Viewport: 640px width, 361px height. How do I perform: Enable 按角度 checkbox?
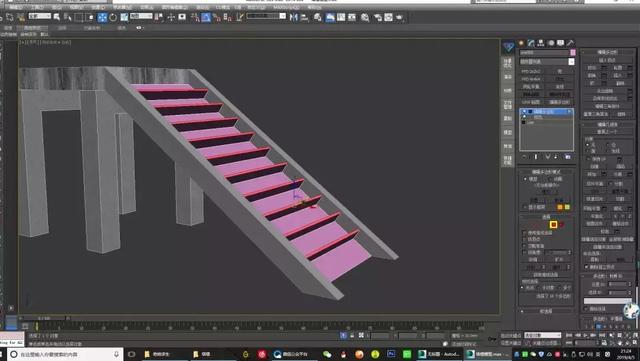point(524,252)
